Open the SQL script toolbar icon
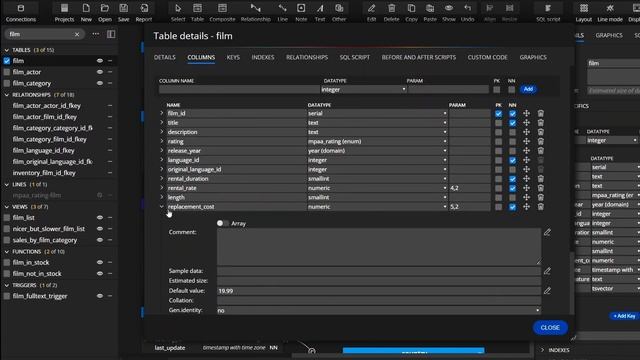Image resolution: width=640 pixels, height=360 pixels. tap(548, 12)
